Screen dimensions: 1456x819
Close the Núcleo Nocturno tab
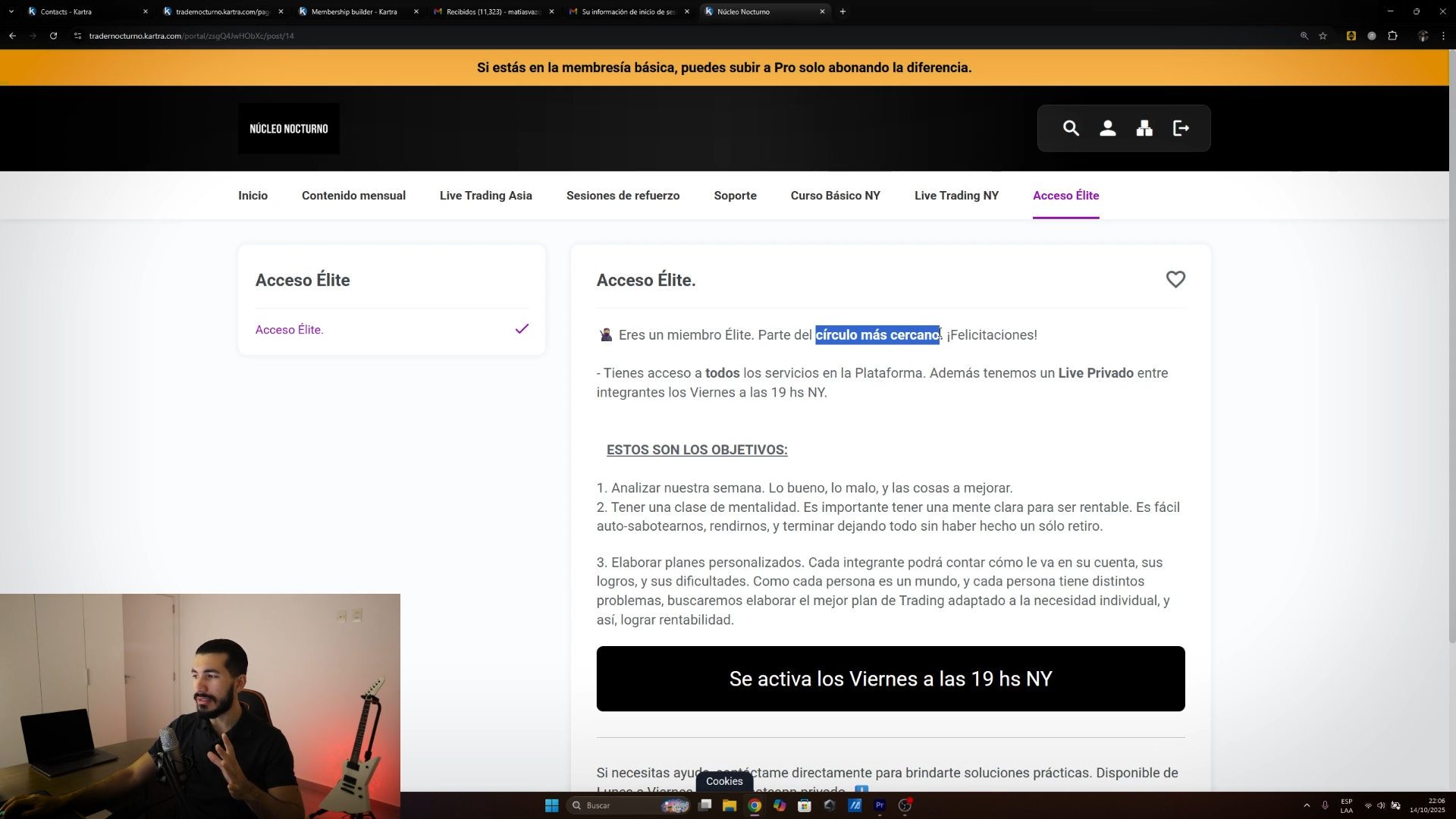(x=822, y=11)
